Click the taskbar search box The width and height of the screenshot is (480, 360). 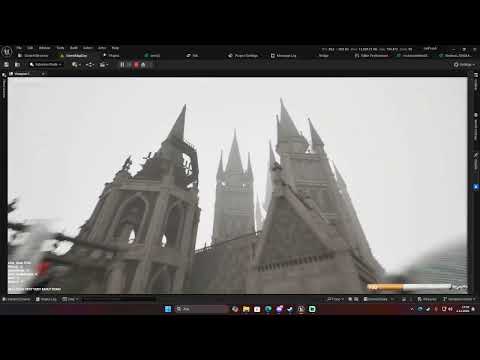(201, 309)
